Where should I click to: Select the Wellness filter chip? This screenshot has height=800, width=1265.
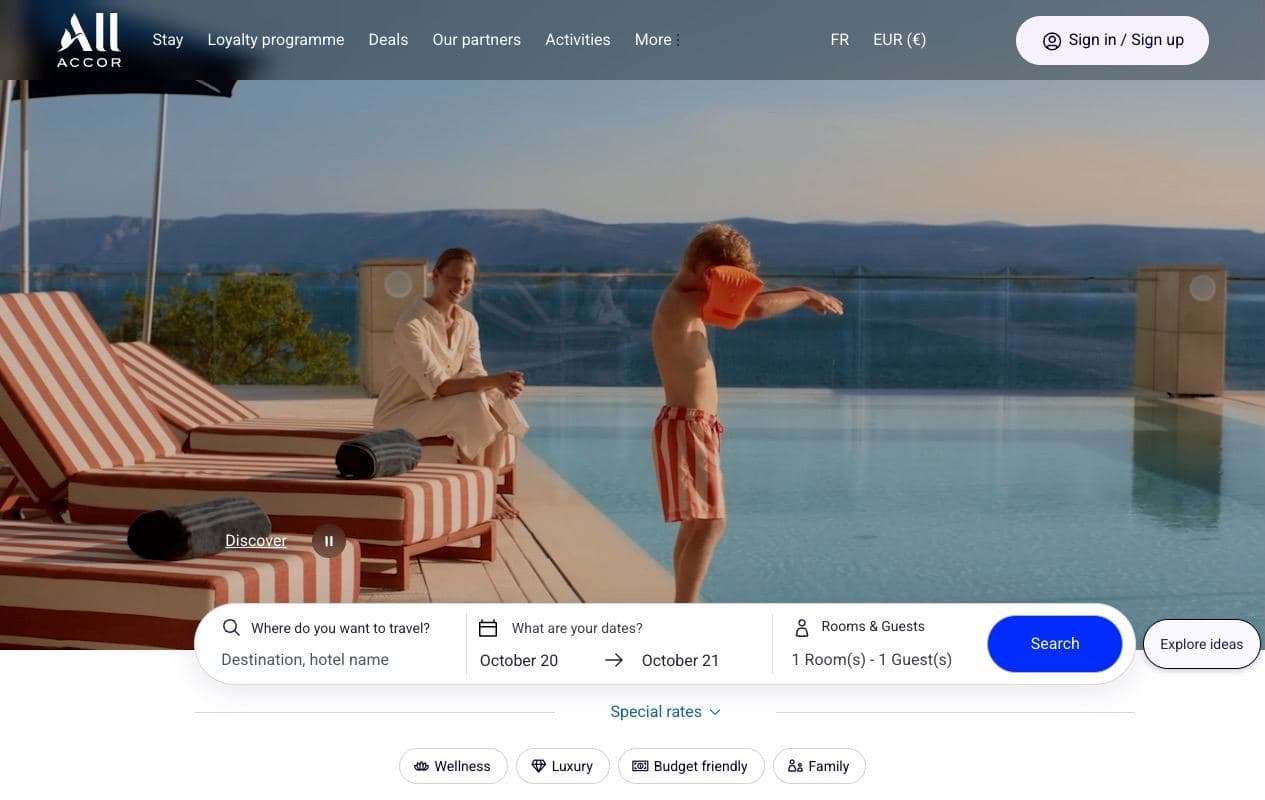click(453, 766)
